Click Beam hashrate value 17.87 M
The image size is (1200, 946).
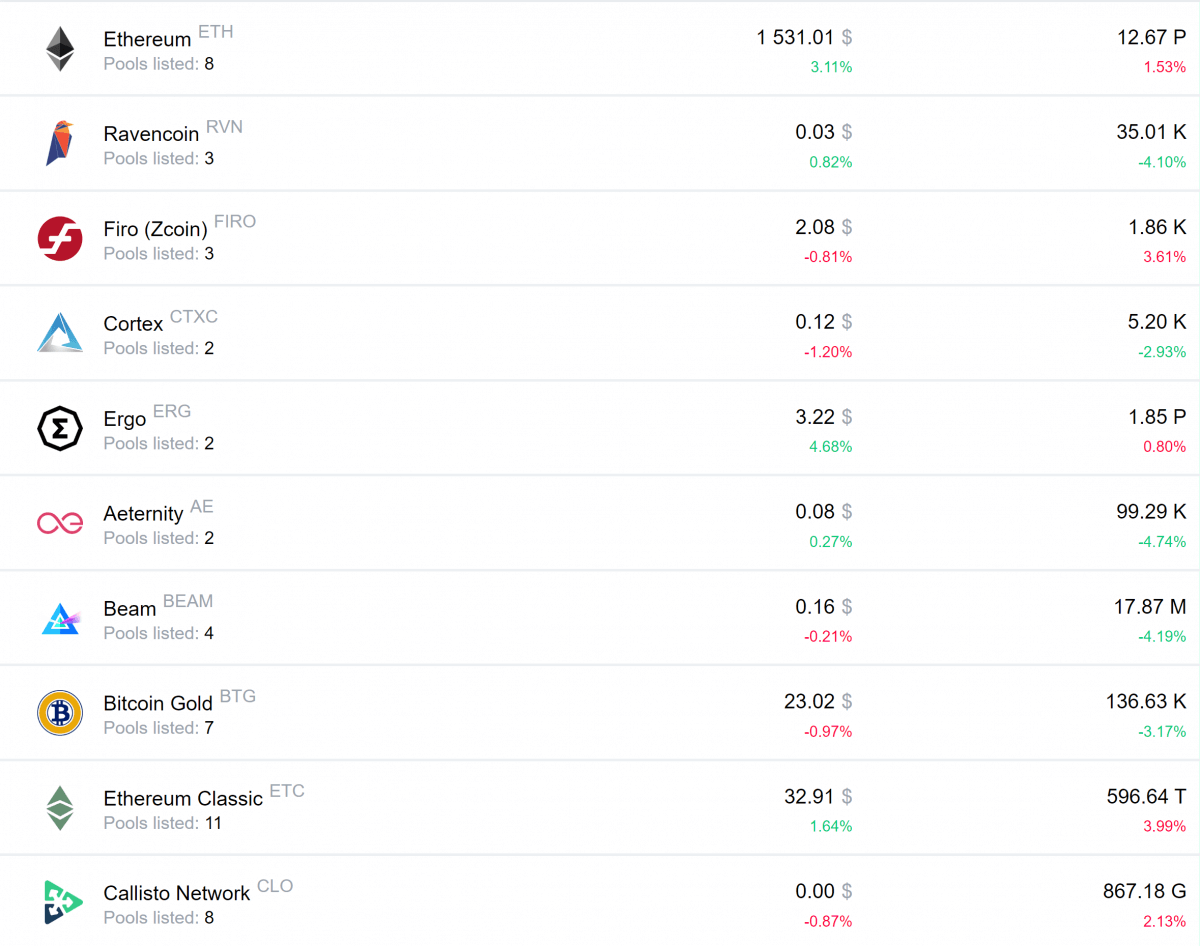1149,607
